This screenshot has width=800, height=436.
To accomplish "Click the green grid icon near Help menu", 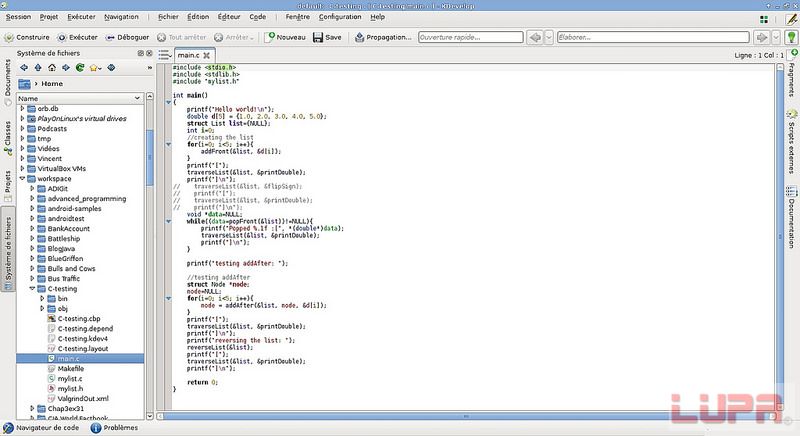I will click(764, 19).
